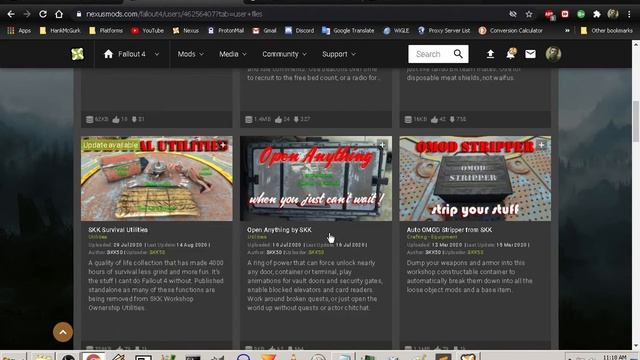The image size is (640, 360).
Task: Open Chrome three-dot menu
Action: click(629, 14)
